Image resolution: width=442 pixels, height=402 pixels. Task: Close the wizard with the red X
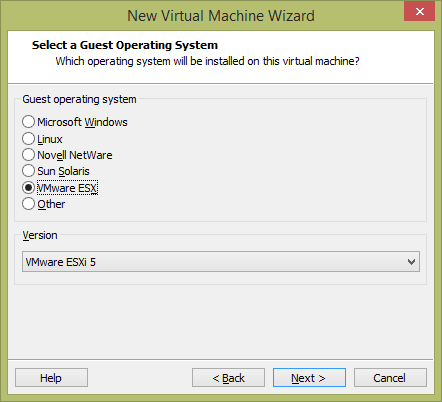tap(419, 11)
